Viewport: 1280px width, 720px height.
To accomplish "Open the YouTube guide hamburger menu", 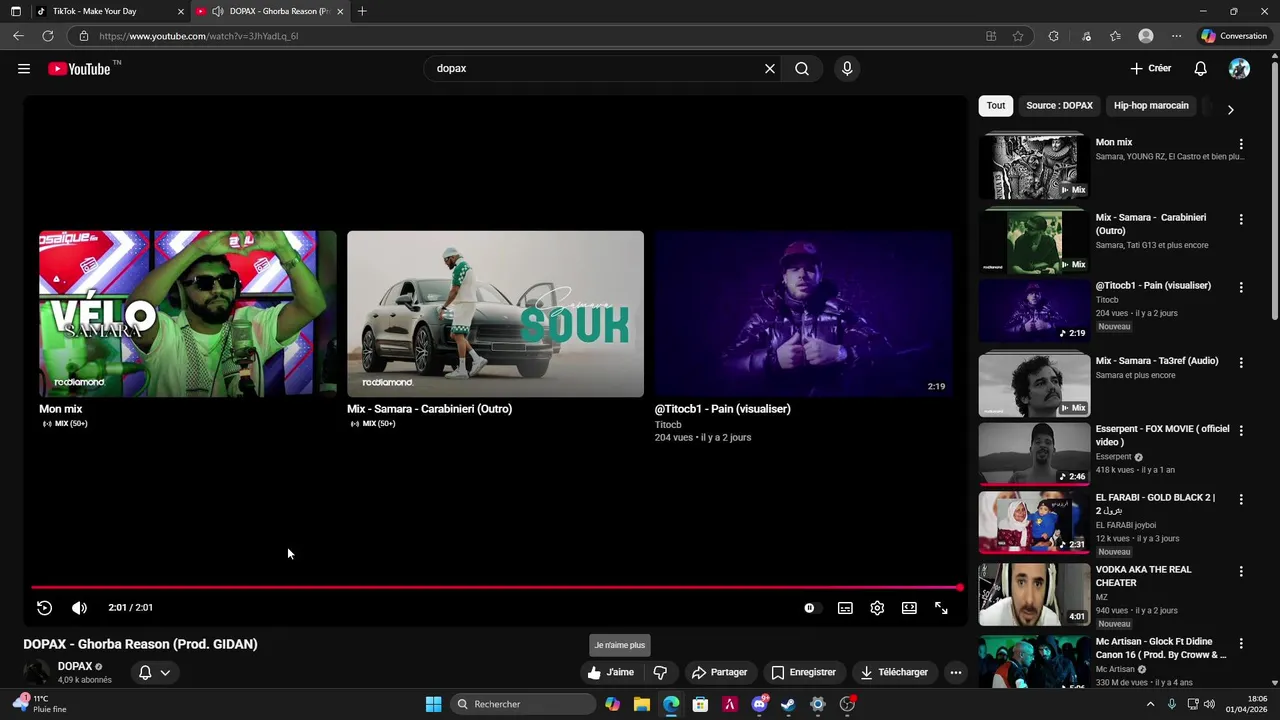I will click(x=24, y=69).
